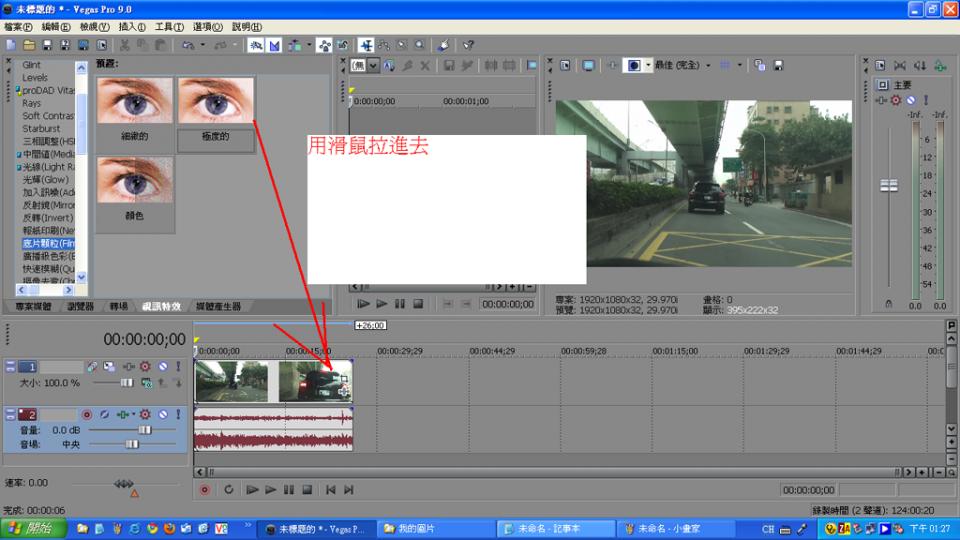This screenshot has height=540, width=960.
Task: Open the 工具(T) menu
Action: pyautogui.click(x=169, y=27)
